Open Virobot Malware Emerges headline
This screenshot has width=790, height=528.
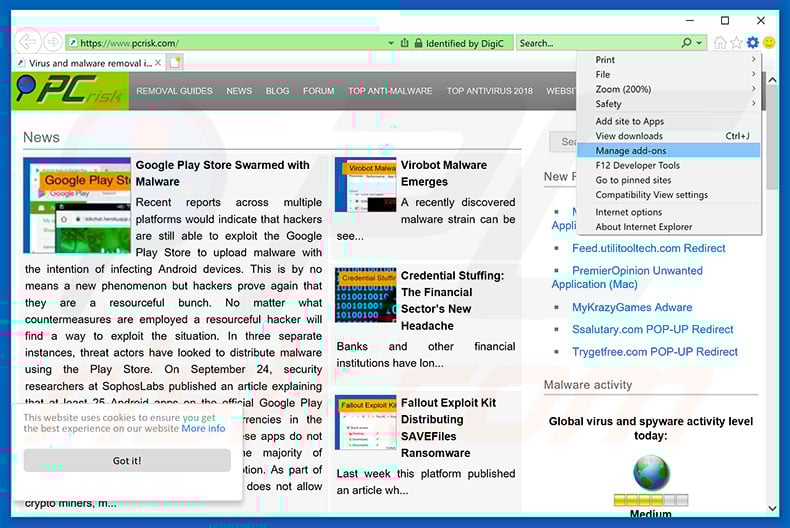[444, 173]
